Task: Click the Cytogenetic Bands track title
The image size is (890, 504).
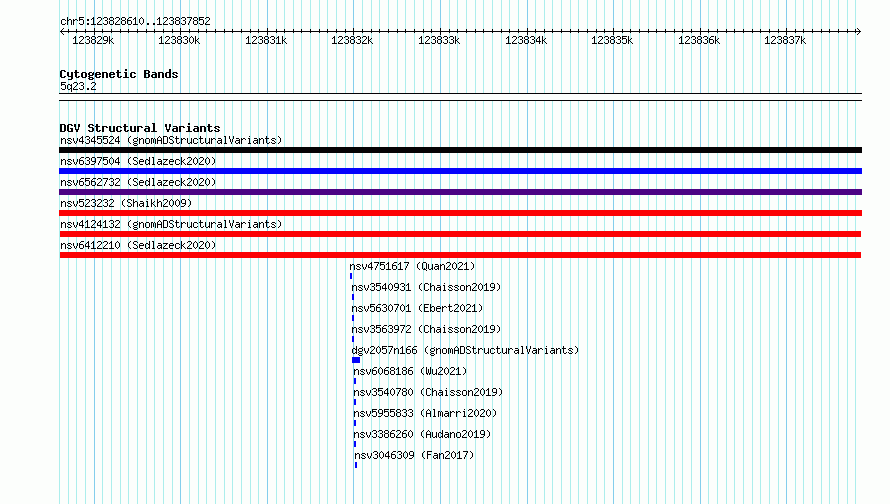Action: 119,74
